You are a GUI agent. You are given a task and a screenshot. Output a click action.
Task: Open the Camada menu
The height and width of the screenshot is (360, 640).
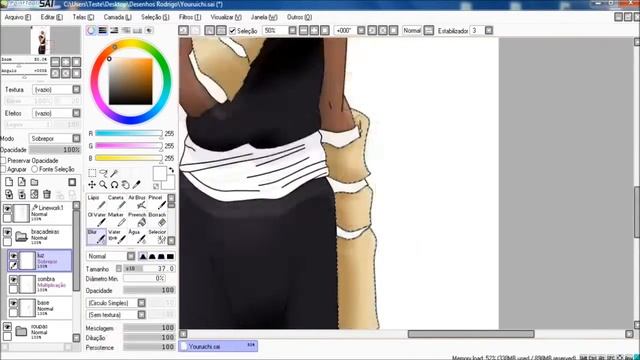pyautogui.click(x=118, y=17)
